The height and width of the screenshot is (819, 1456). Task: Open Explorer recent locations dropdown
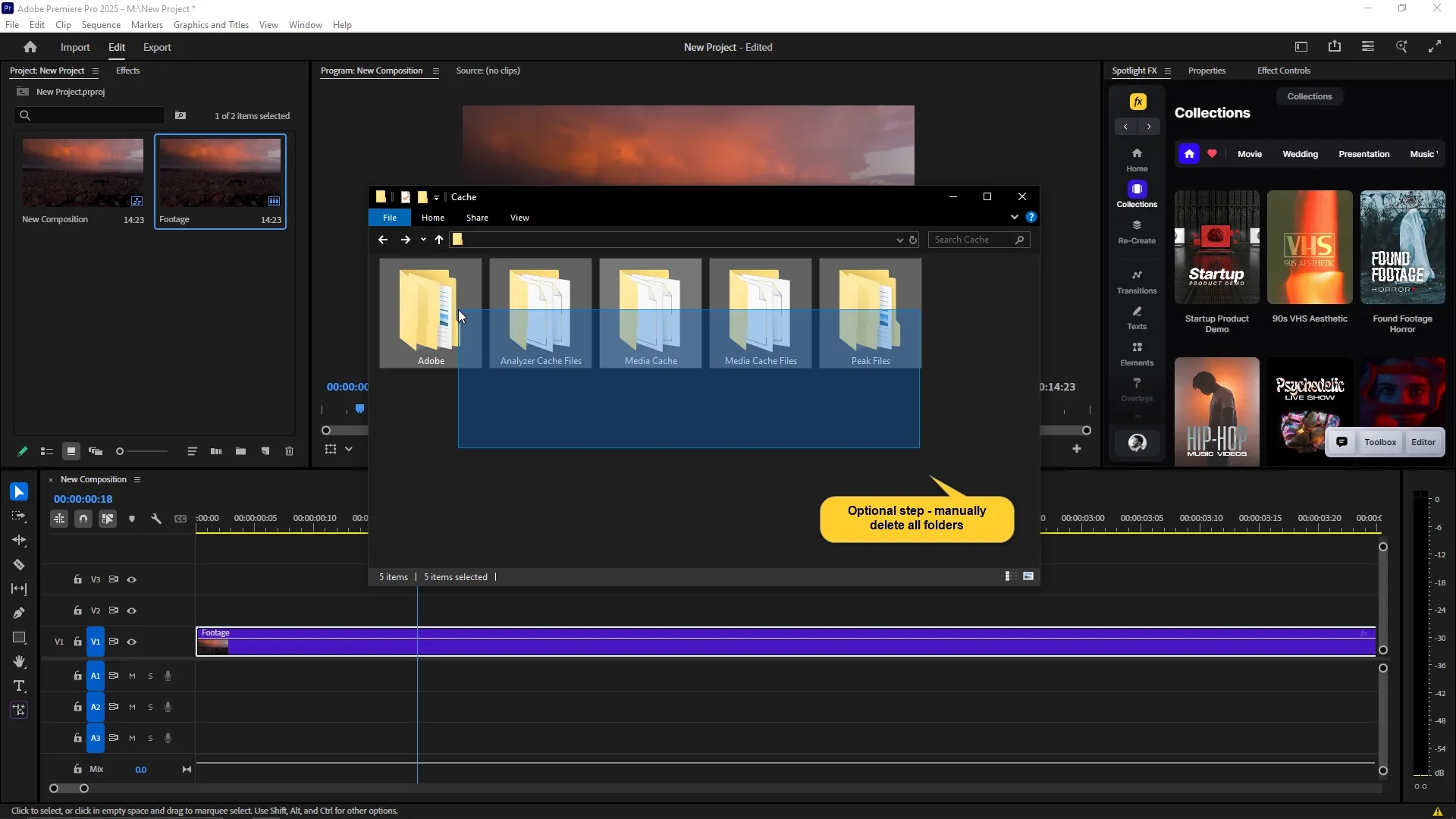coord(423,240)
